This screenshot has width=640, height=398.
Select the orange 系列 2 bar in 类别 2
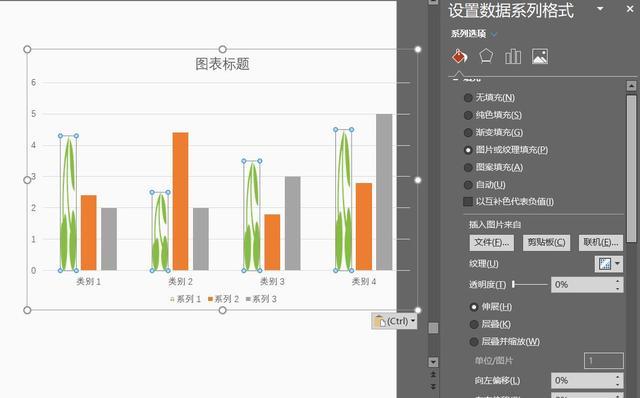[180, 201]
